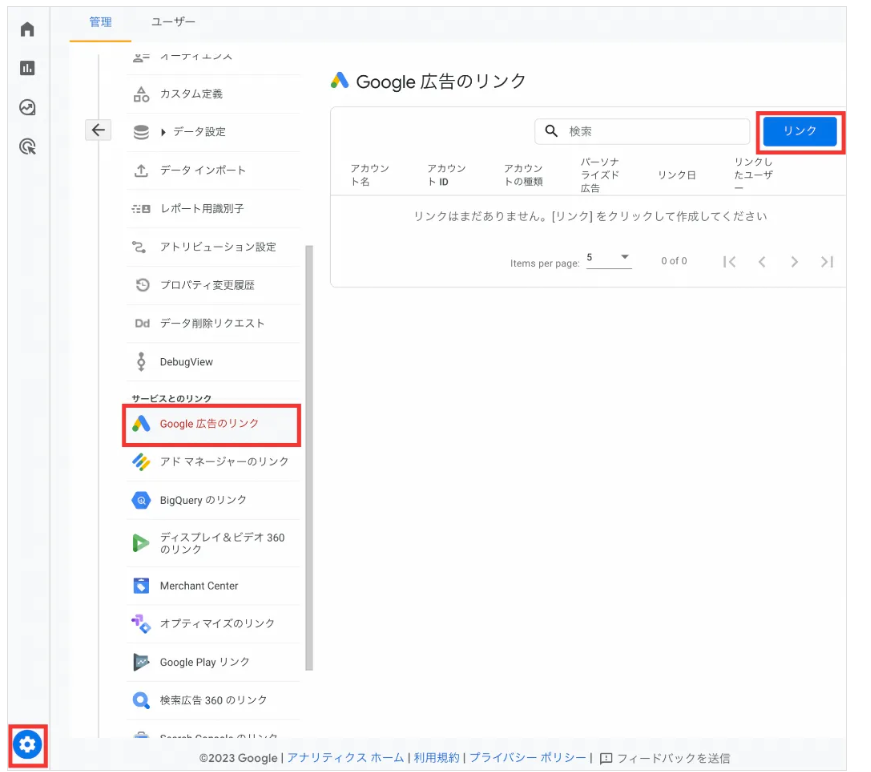Switch to the ユーザー tab
This screenshot has width=871, height=772.
[173, 22]
